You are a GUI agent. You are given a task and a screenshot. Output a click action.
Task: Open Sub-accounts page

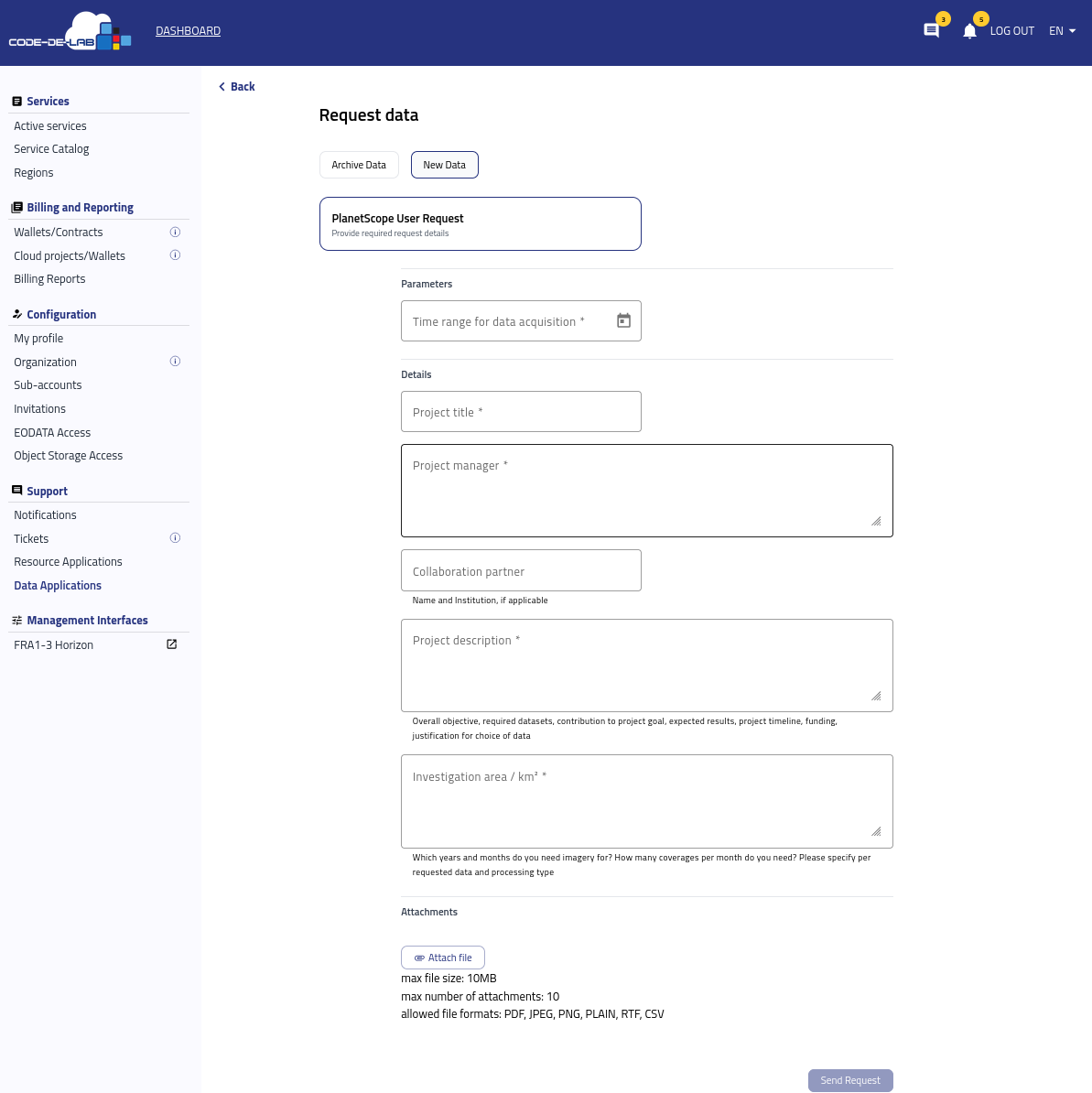click(x=48, y=384)
